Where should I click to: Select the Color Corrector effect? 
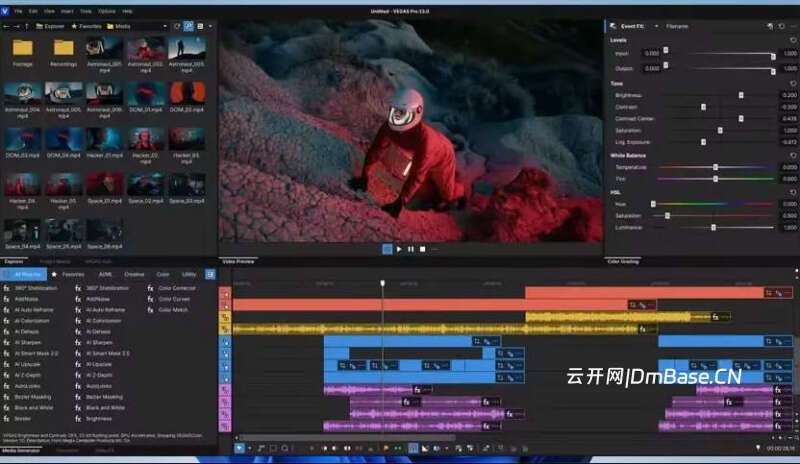(171, 288)
